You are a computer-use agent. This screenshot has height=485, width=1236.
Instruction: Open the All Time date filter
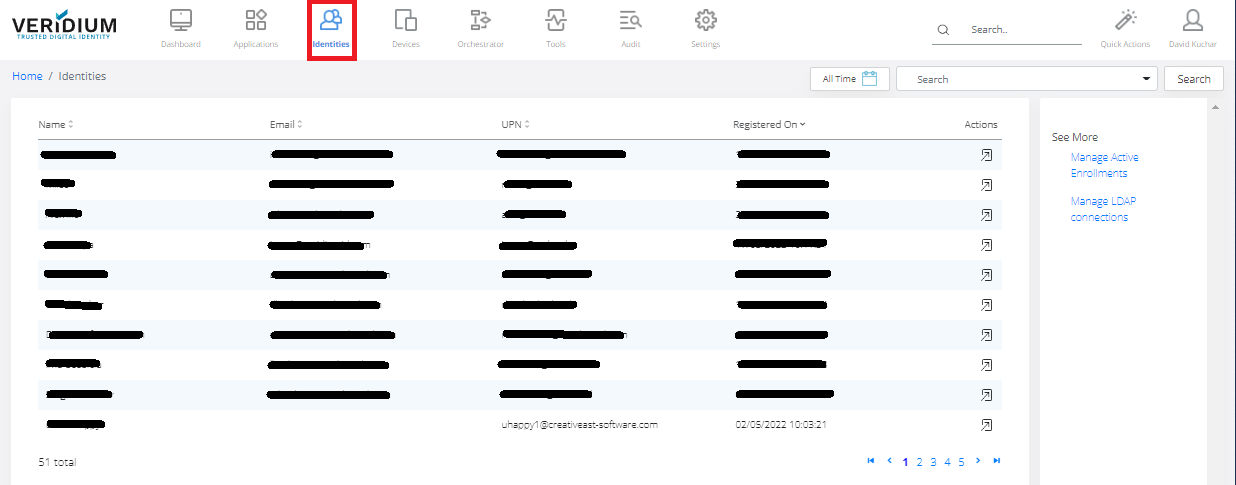click(848, 79)
